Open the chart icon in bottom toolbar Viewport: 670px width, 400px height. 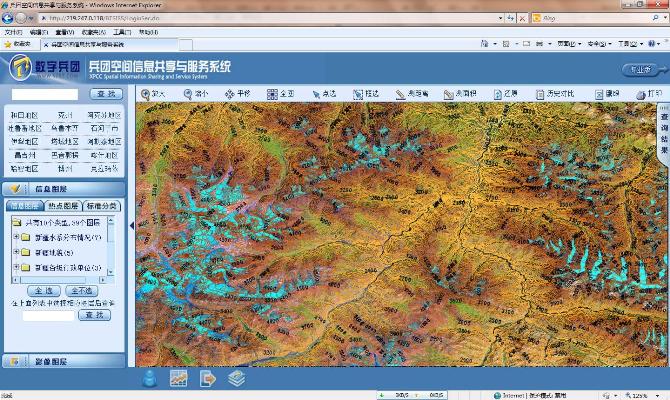179,378
